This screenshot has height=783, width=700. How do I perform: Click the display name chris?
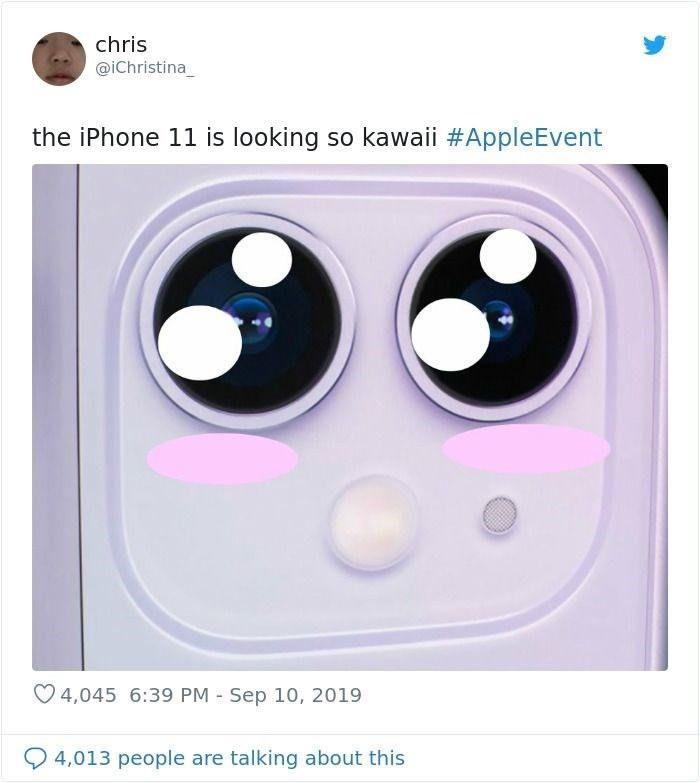click(121, 44)
